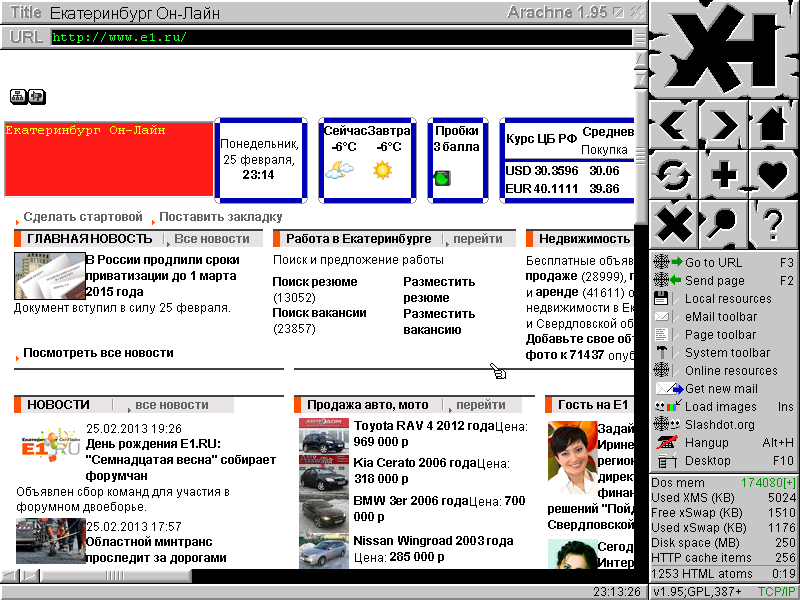This screenshot has height=600, width=800.
Task: Click the Сделать стартовой link
Action: 83,217
